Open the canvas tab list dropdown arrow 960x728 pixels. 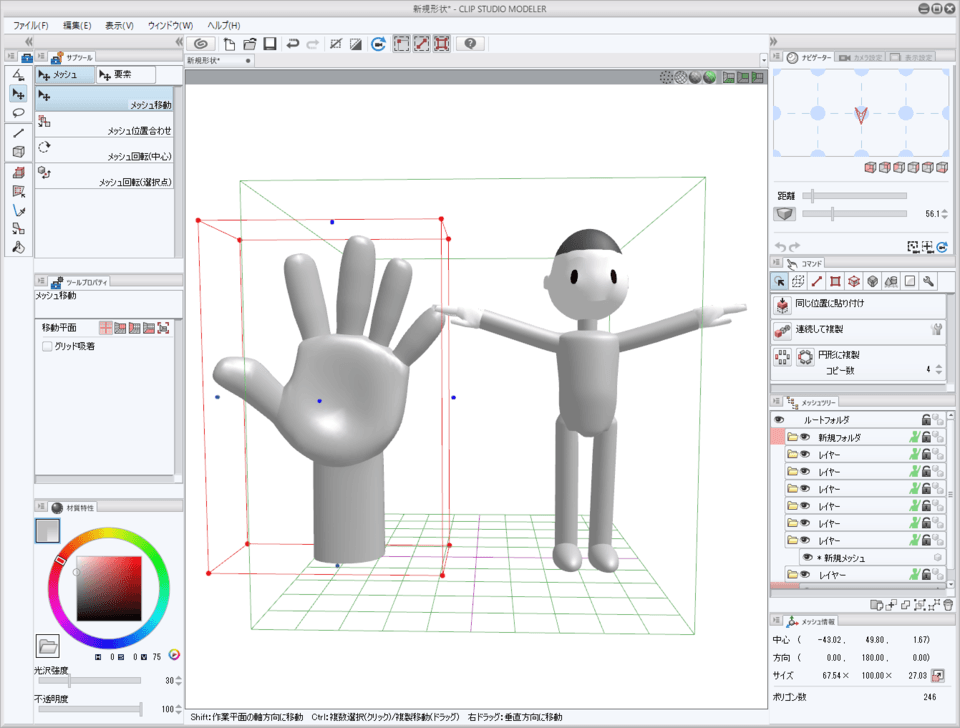[763, 60]
